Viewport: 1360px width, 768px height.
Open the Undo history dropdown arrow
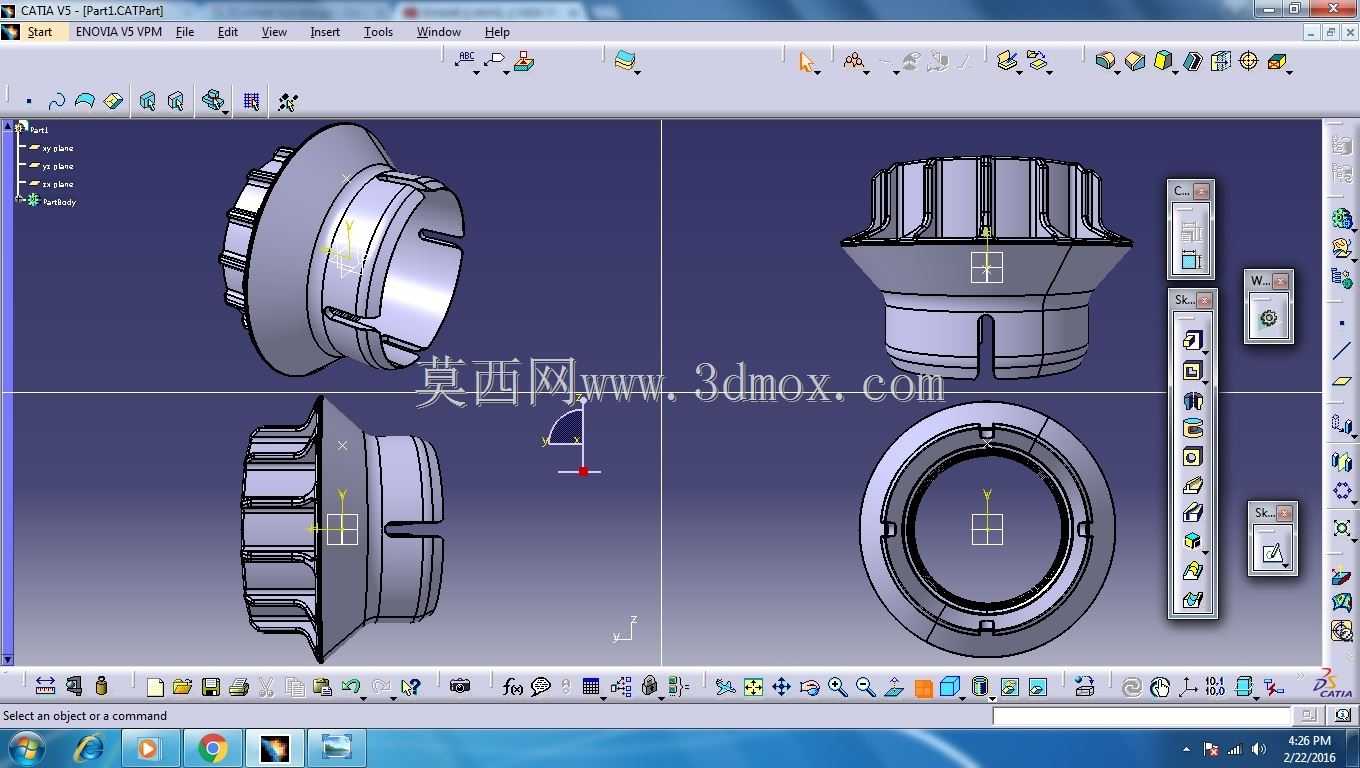[x=363, y=697]
